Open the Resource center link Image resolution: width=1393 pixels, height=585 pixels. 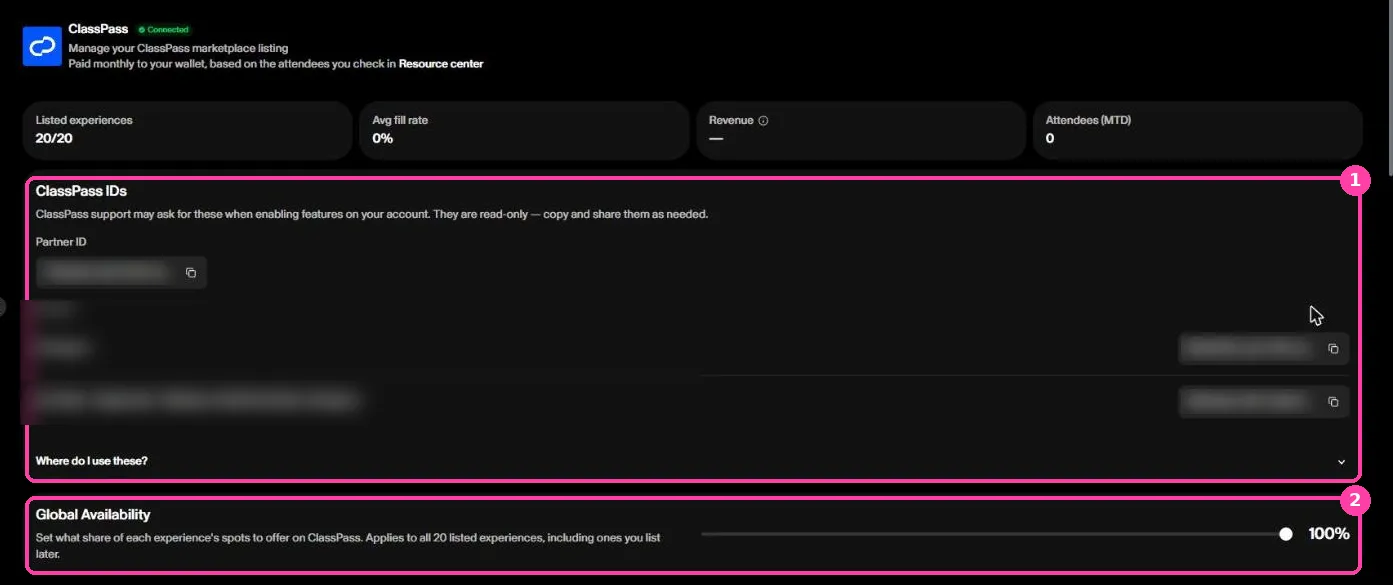[441, 64]
